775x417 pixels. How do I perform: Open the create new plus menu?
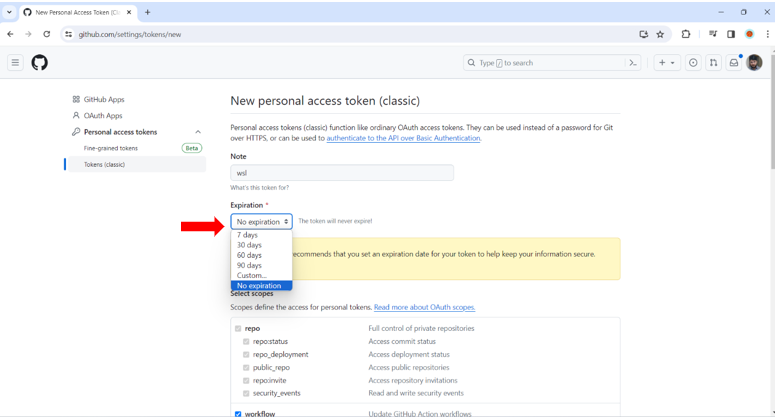click(666, 63)
